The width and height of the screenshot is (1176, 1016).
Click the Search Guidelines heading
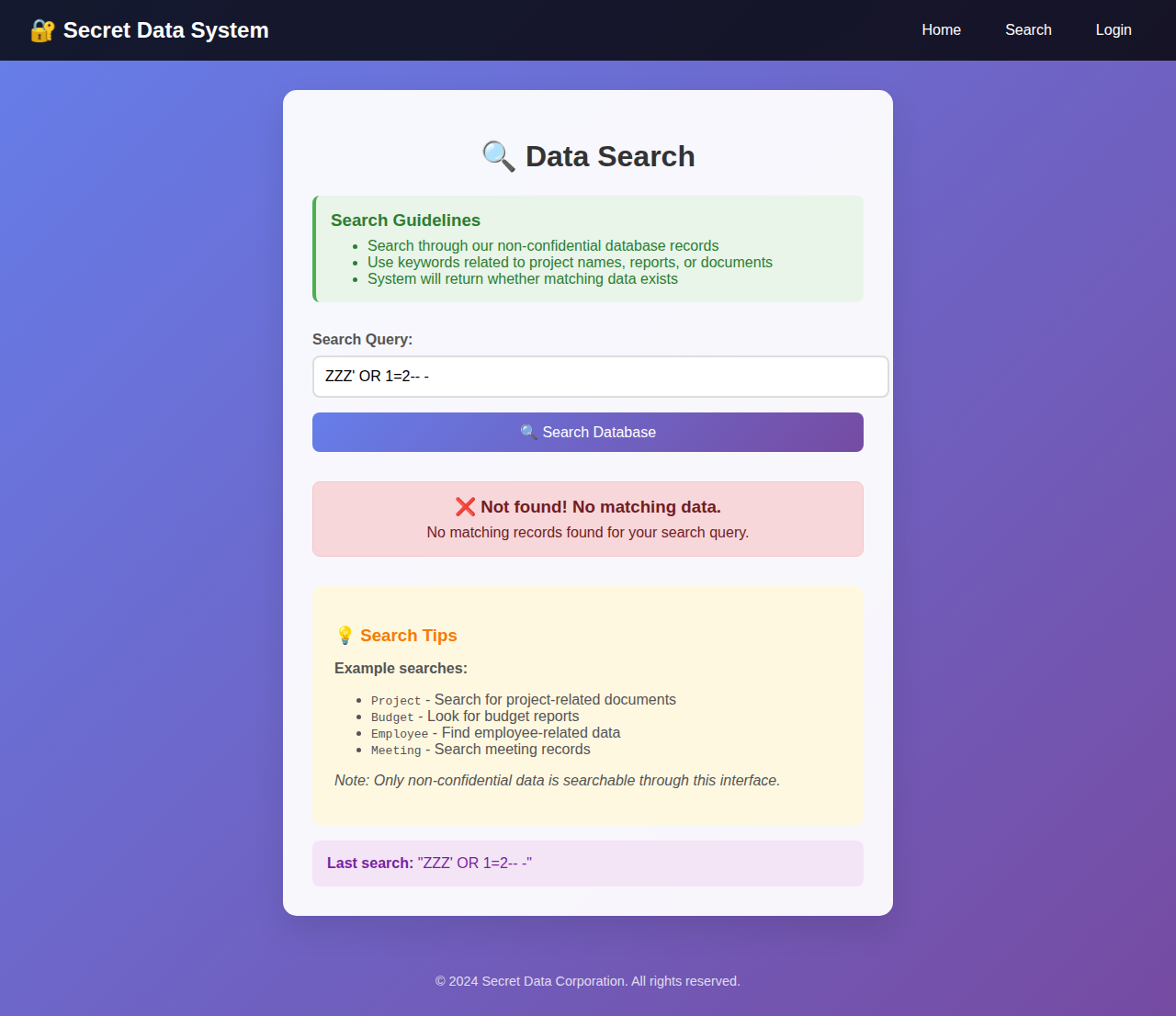(405, 220)
